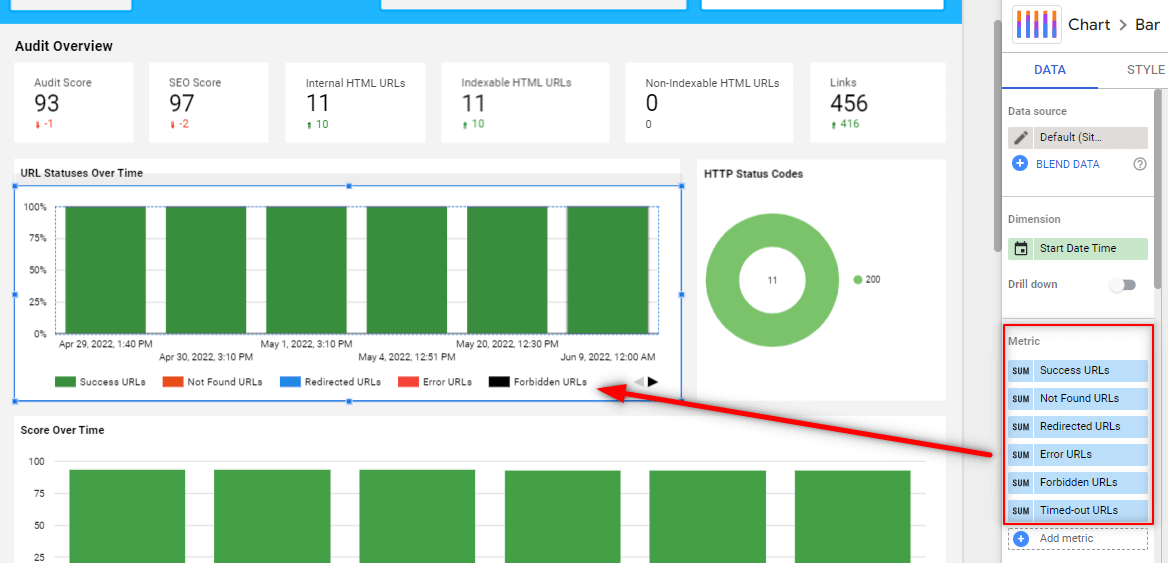This screenshot has height=563, width=1168.
Task: Click the HTTP Status Codes title
Action: 754,174
